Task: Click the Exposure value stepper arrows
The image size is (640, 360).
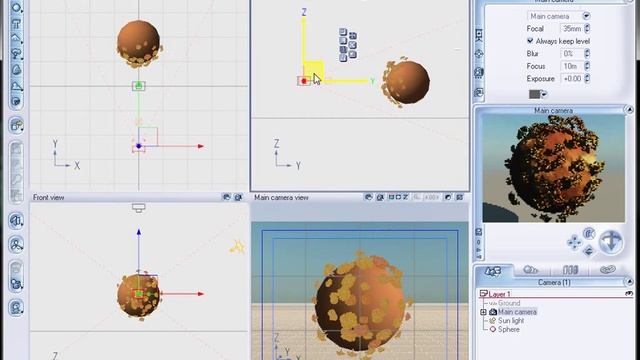Action: pos(587,78)
